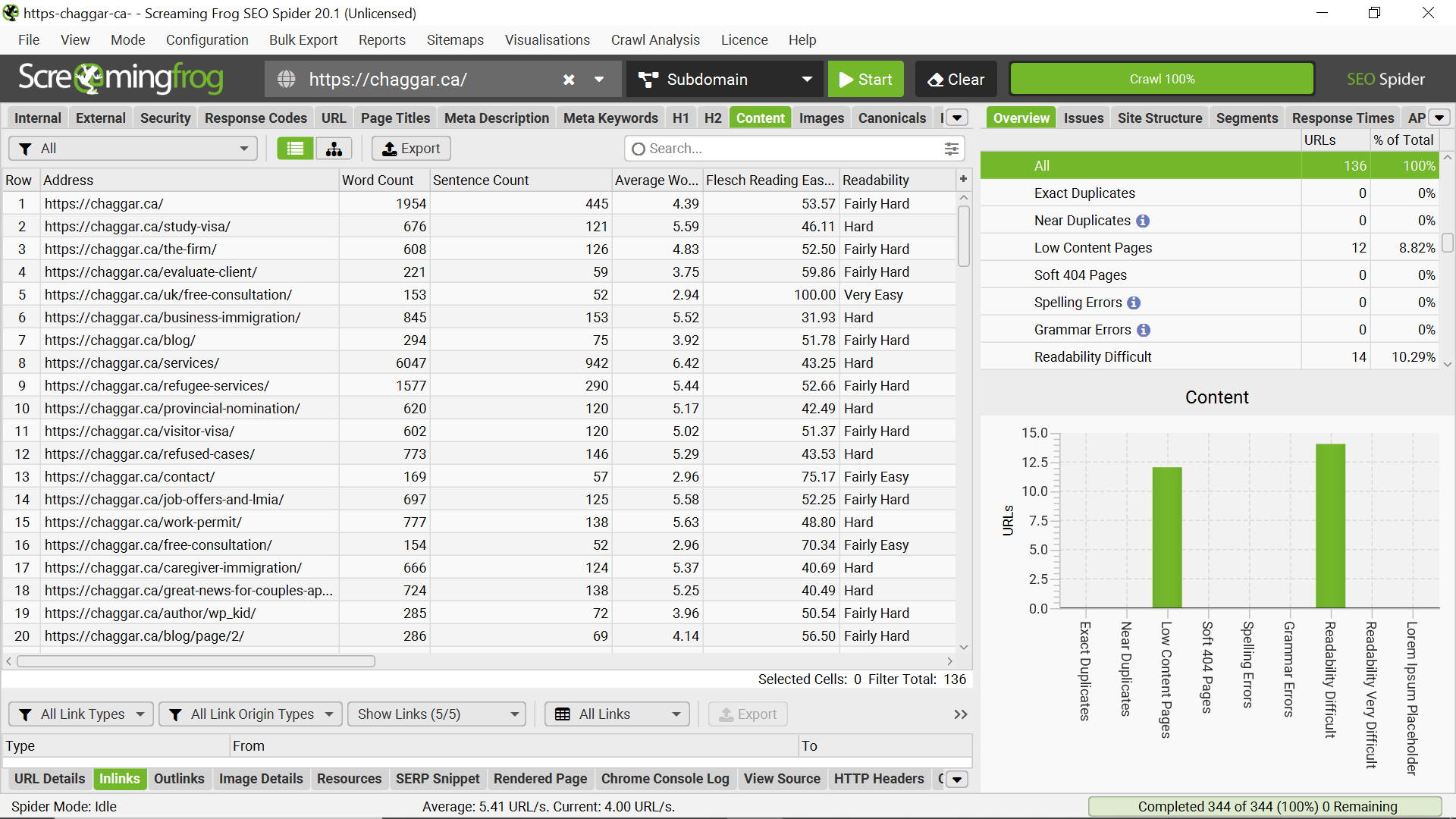The height and width of the screenshot is (819, 1456).
Task: Open the Configuration menu
Action: tap(207, 40)
